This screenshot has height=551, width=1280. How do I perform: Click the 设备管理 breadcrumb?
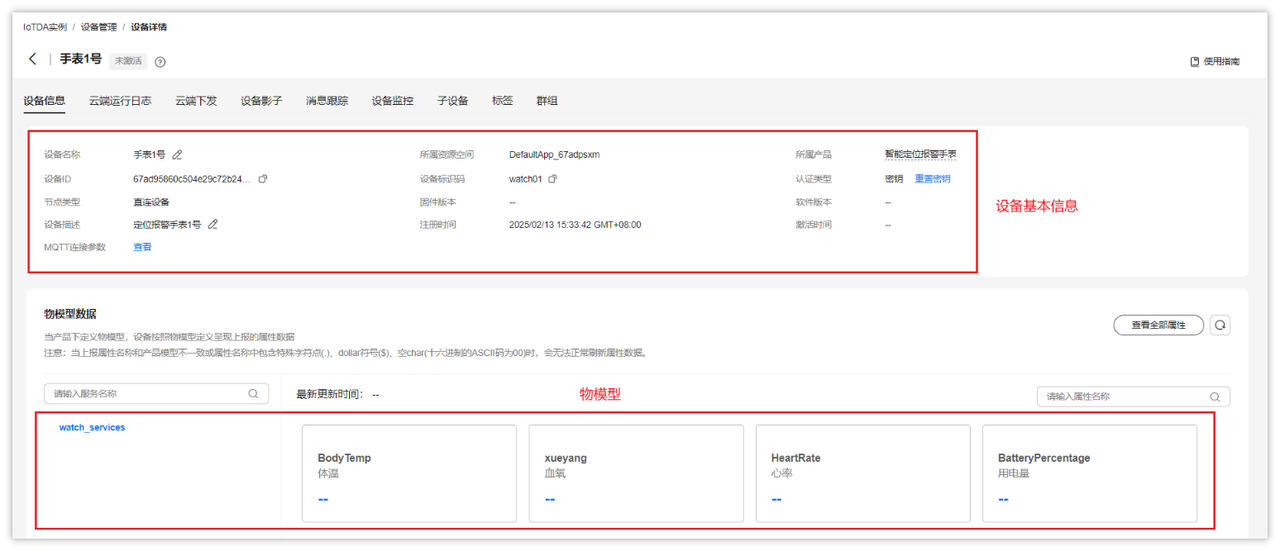99,27
